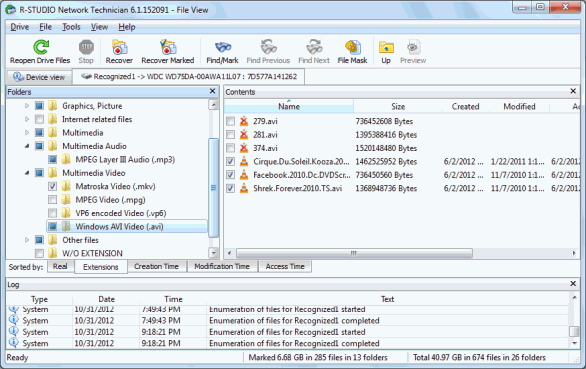Image resolution: width=586 pixels, height=369 pixels.
Task: Sort by Real structure
Action: tap(60, 267)
